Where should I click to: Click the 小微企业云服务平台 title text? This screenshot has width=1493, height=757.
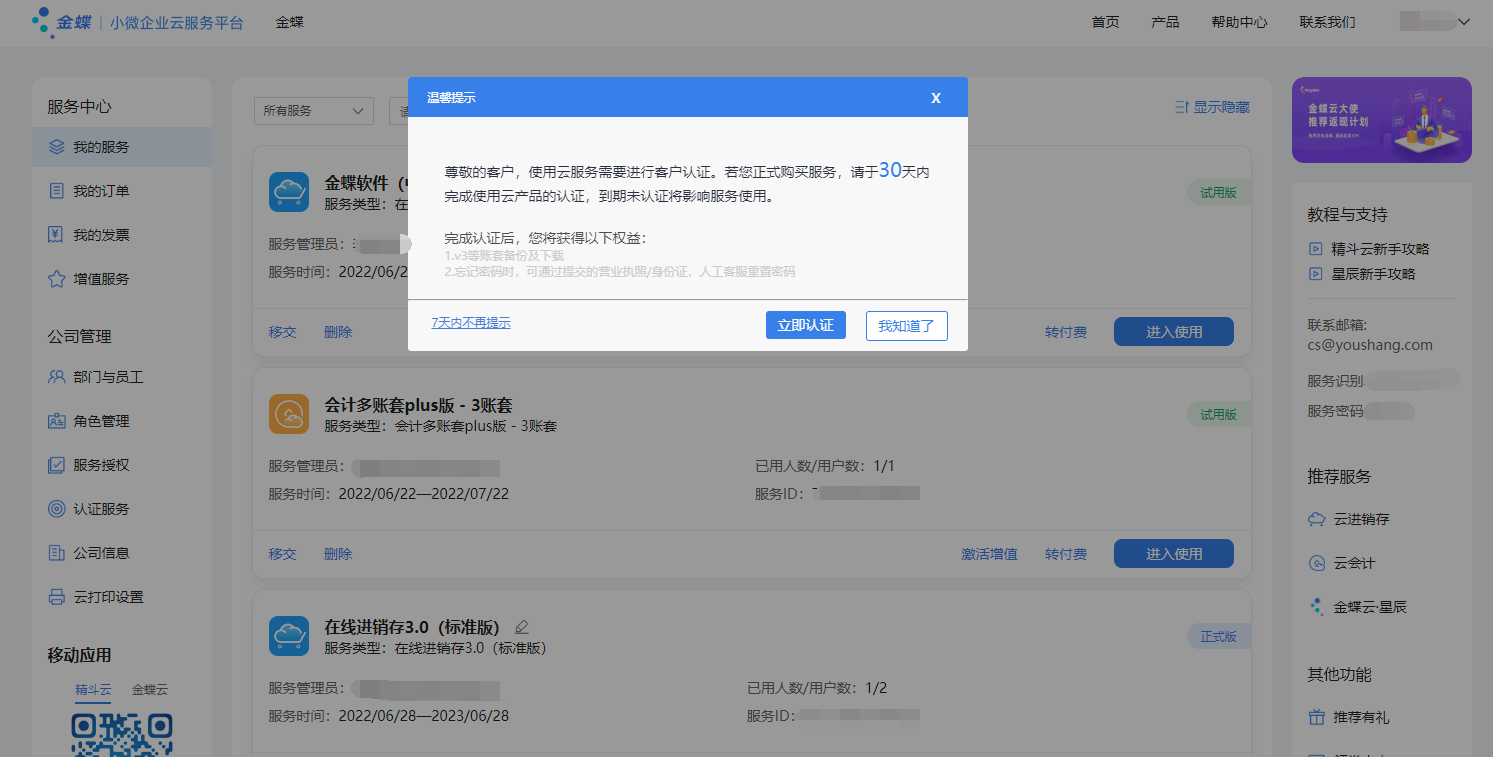pos(177,22)
